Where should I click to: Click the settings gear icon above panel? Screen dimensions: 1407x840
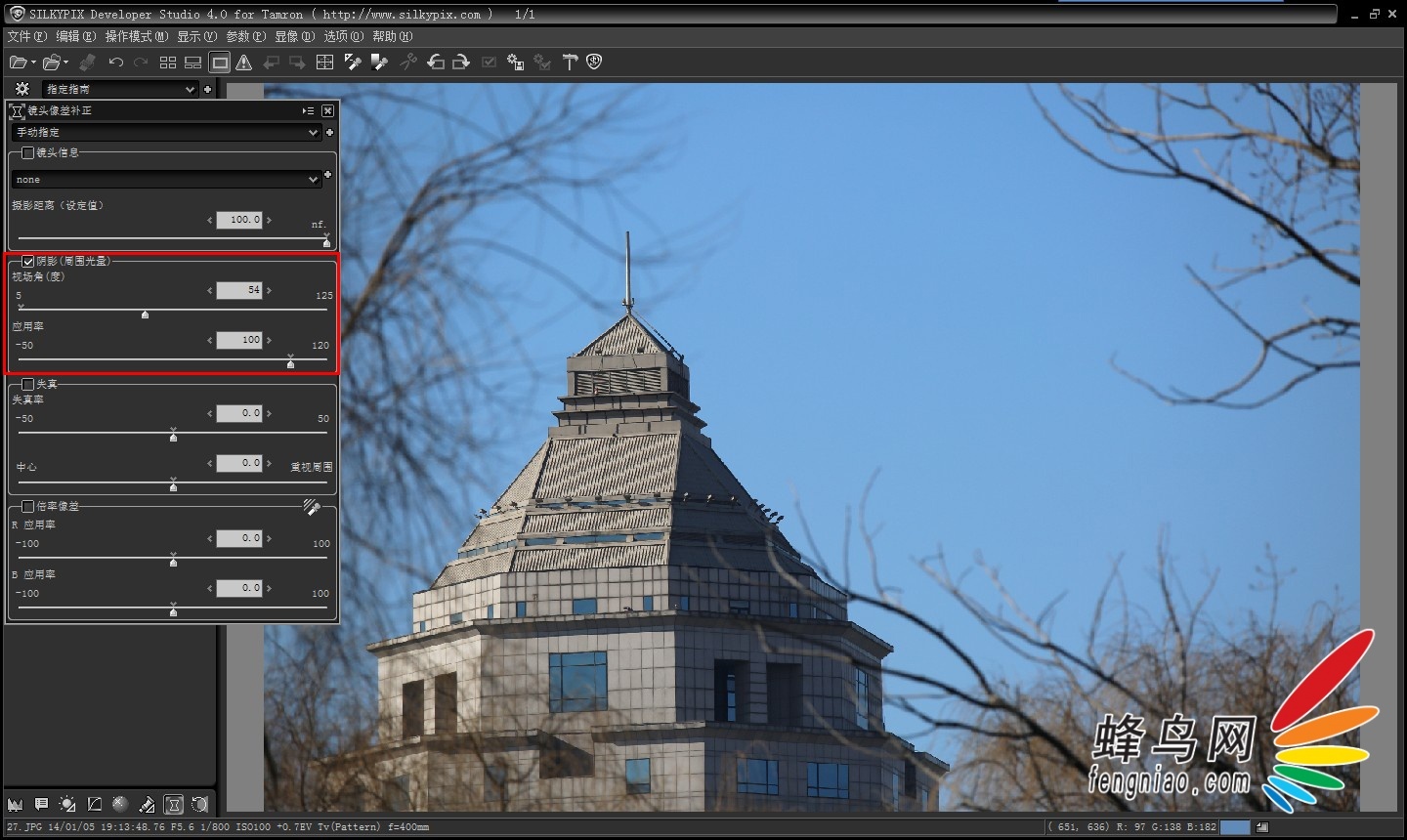22,89
